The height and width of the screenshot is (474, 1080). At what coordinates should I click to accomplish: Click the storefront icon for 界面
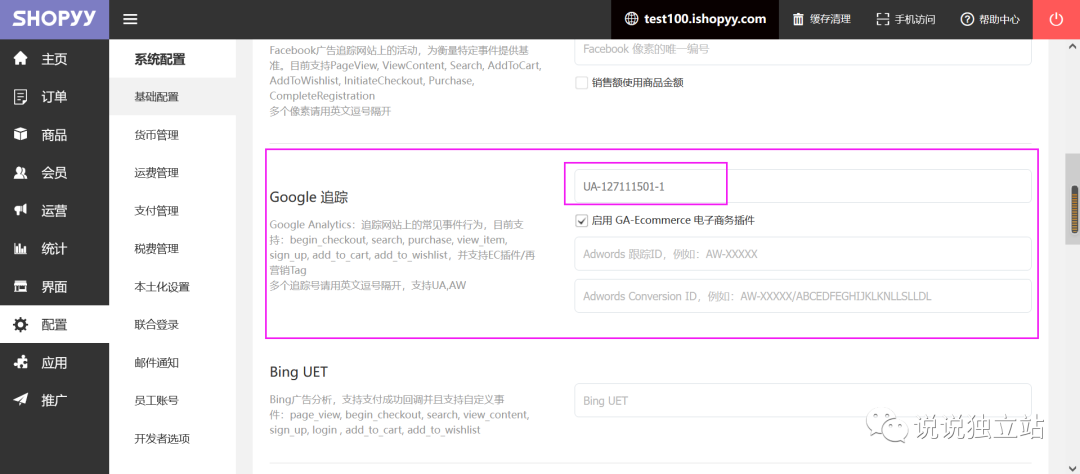click(x=21, y=287)
